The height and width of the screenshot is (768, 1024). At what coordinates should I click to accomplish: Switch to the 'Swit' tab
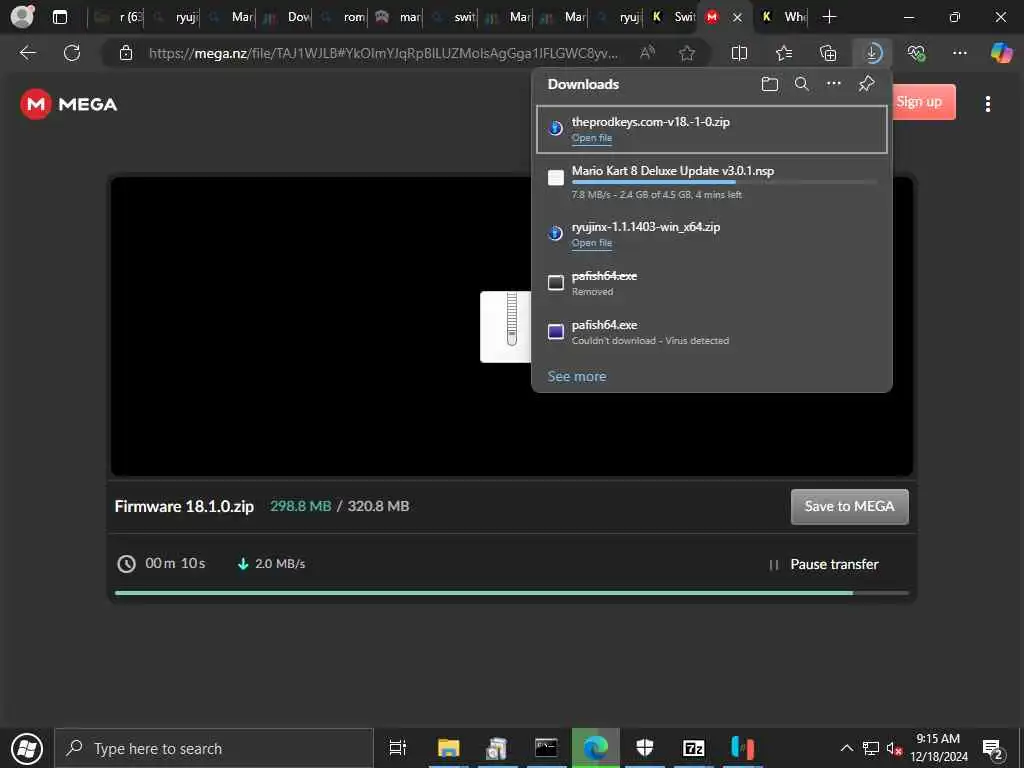[673, 17]
